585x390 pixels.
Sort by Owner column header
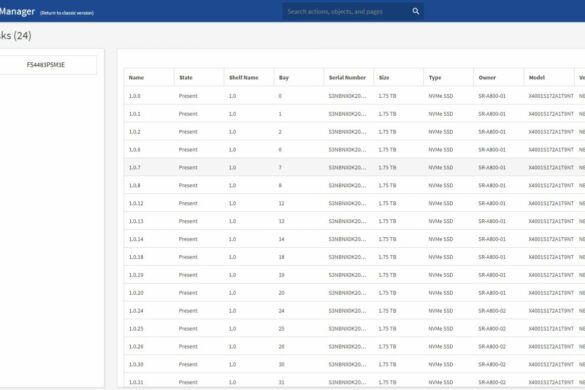coord(487,78)
